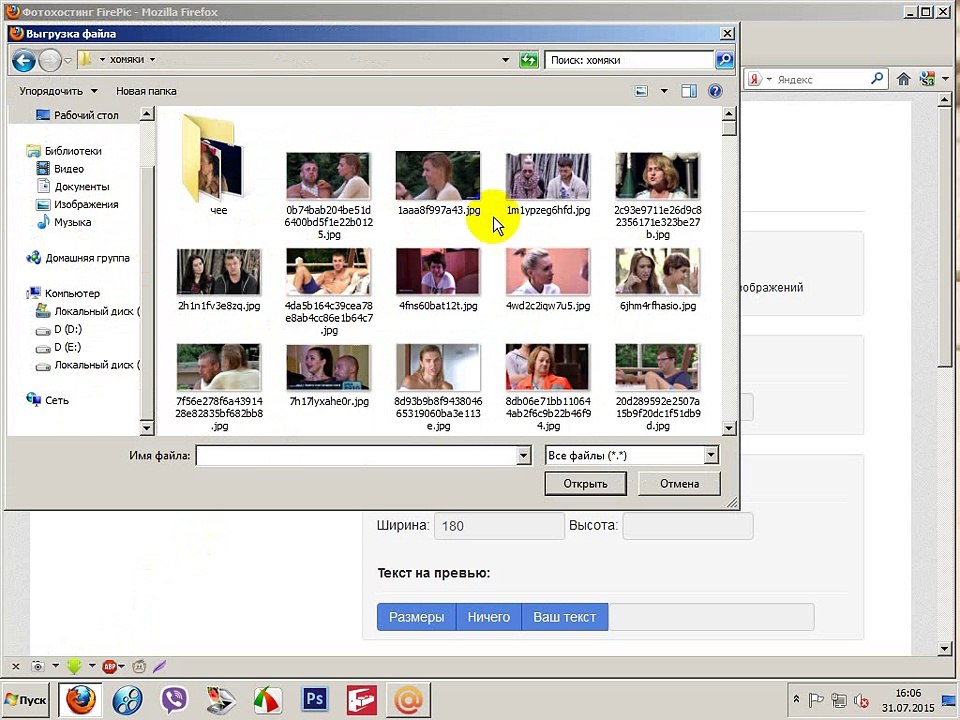Click the 'Открыть' button
Image resolution: width=960 pixels, height=720 pixels.
click(x=585, y=484)
